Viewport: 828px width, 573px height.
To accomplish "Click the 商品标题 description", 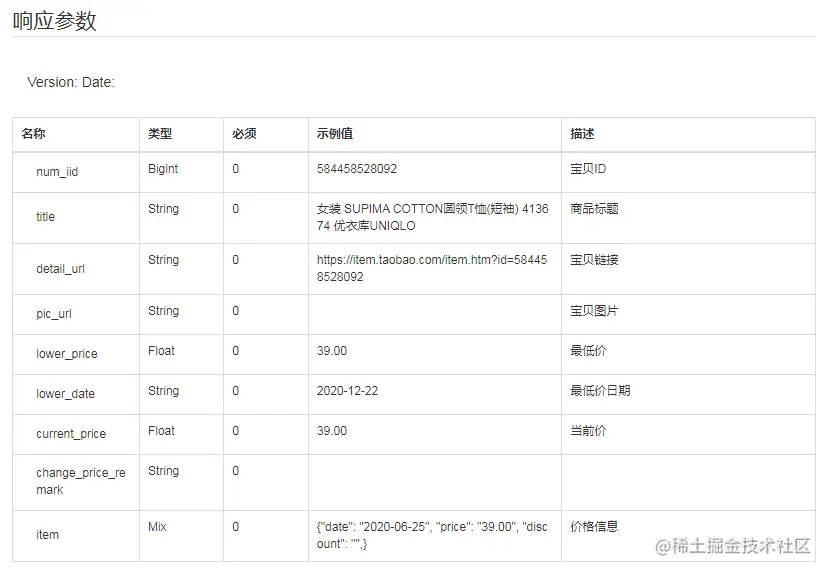I will 594,209.
